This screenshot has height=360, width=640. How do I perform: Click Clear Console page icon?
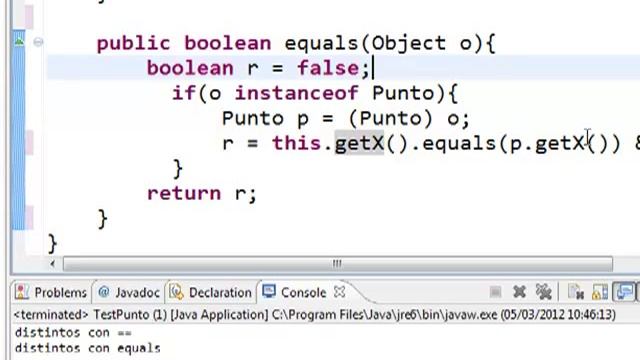[x=576, y=292]
